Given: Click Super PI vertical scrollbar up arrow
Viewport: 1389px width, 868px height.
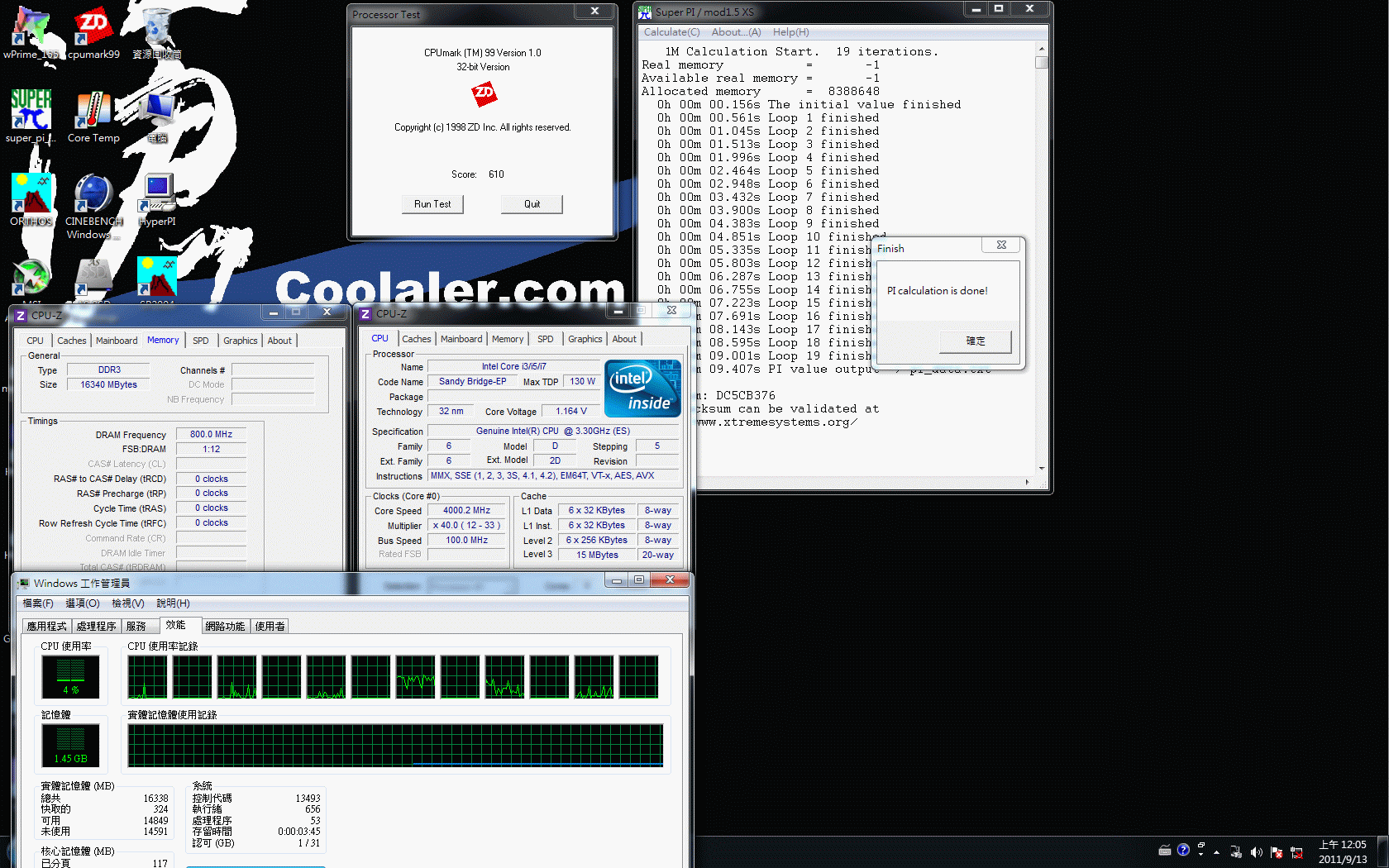Looking at the screenshot, I should click(x=1042, y=50).
